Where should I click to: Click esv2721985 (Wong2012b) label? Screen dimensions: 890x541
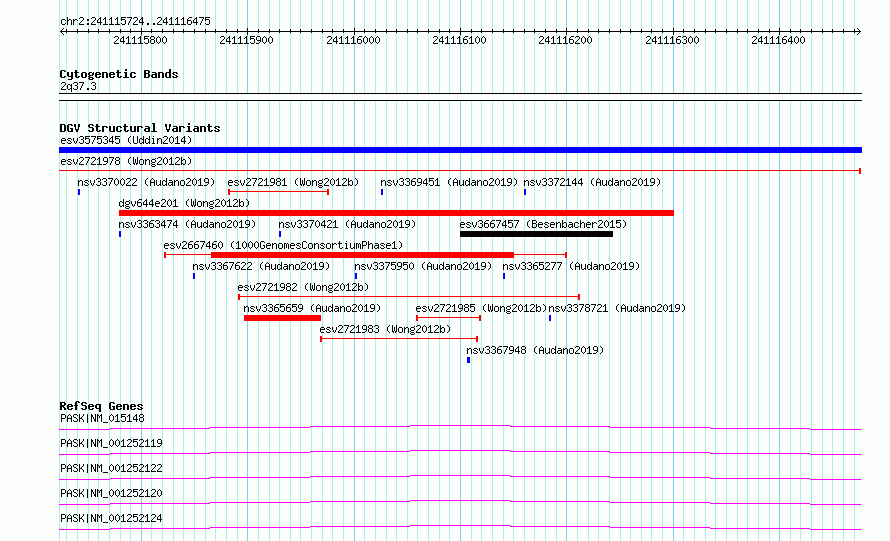pos(481,308)
